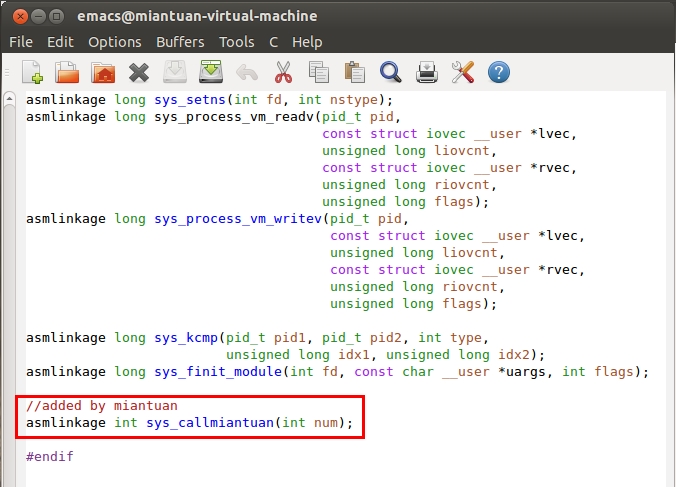Click the scrollbar up arrow
The image size is (676, 487).
click(x=9, y=99)
